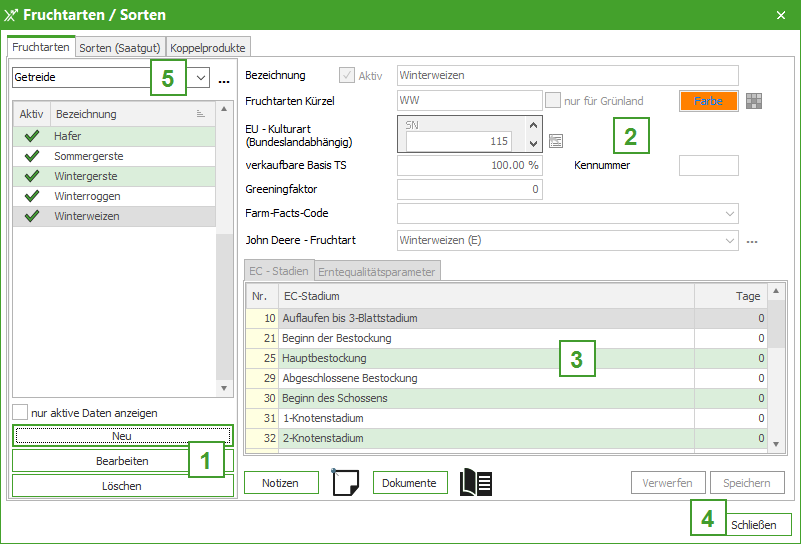
Task: Click the sticky note icon beside Notizen
Action: (x=344, y=482)
